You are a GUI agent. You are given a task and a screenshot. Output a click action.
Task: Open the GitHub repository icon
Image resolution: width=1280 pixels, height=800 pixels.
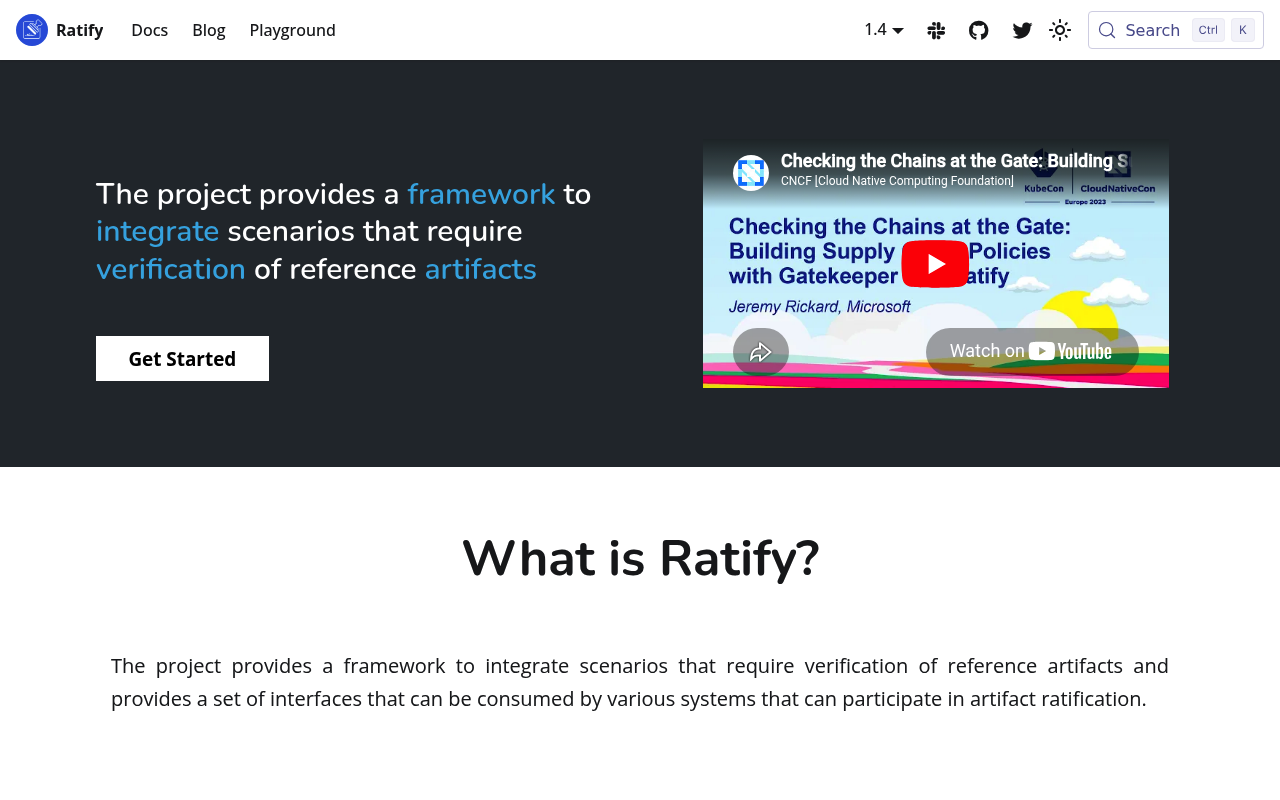click(x=979, y=30)
